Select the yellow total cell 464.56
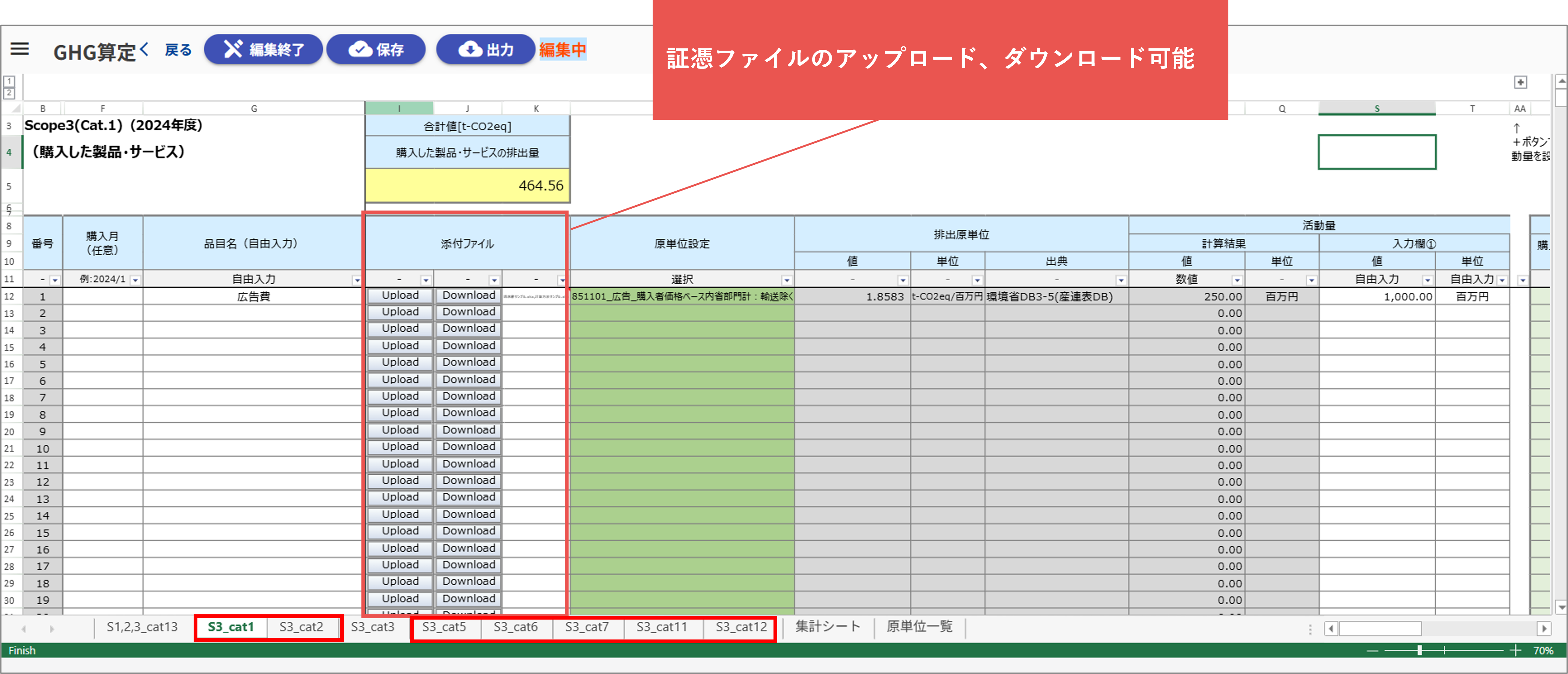 click(467, 185)
